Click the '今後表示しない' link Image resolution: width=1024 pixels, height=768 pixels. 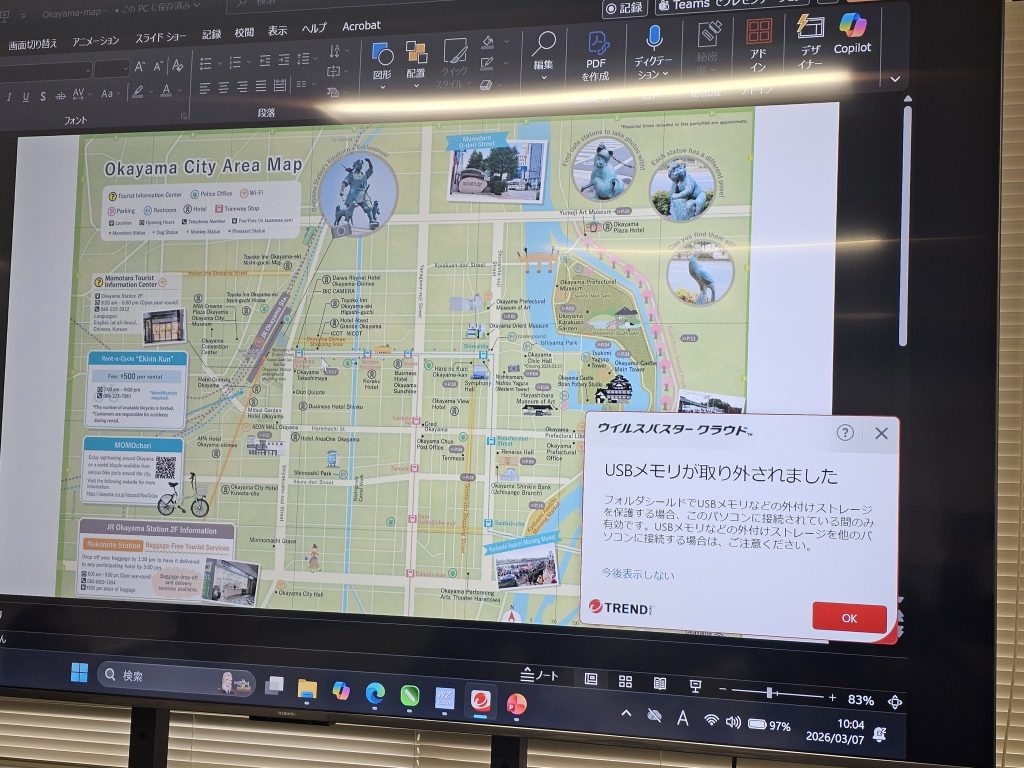tap(637, 574)
